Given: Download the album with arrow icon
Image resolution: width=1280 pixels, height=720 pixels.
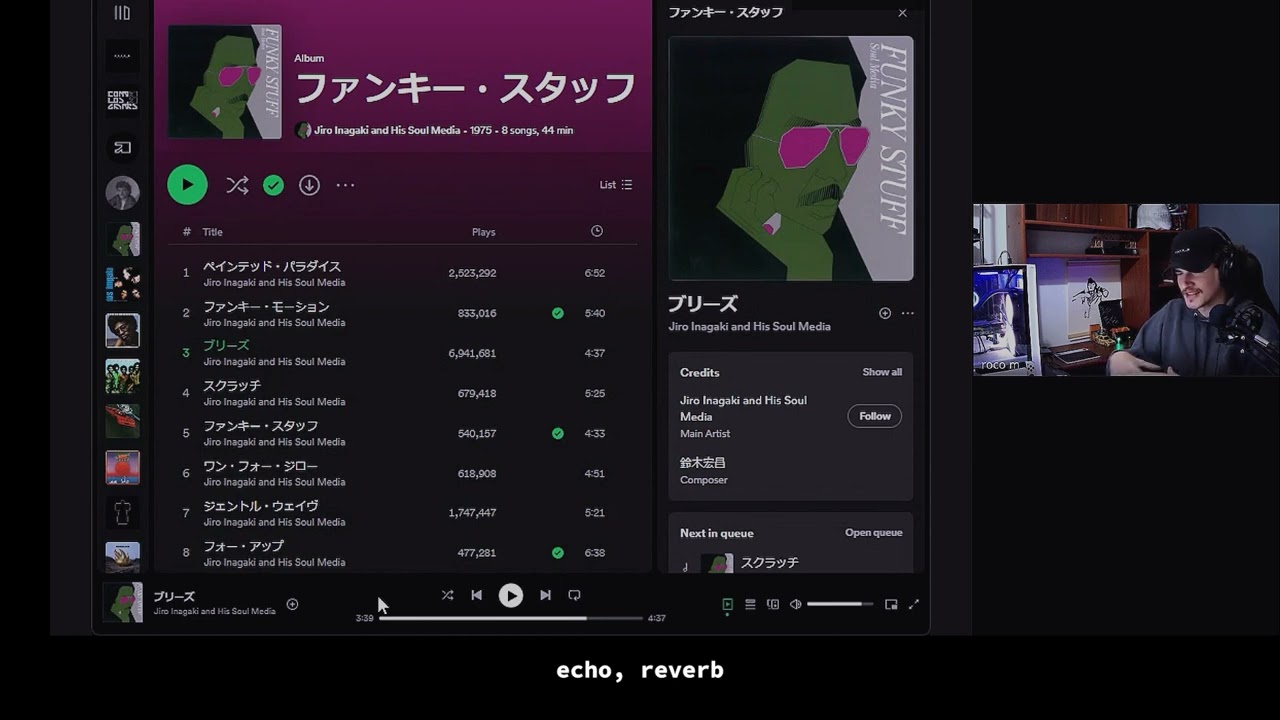Looking at the screenshot, I should (x=309, y=185).
